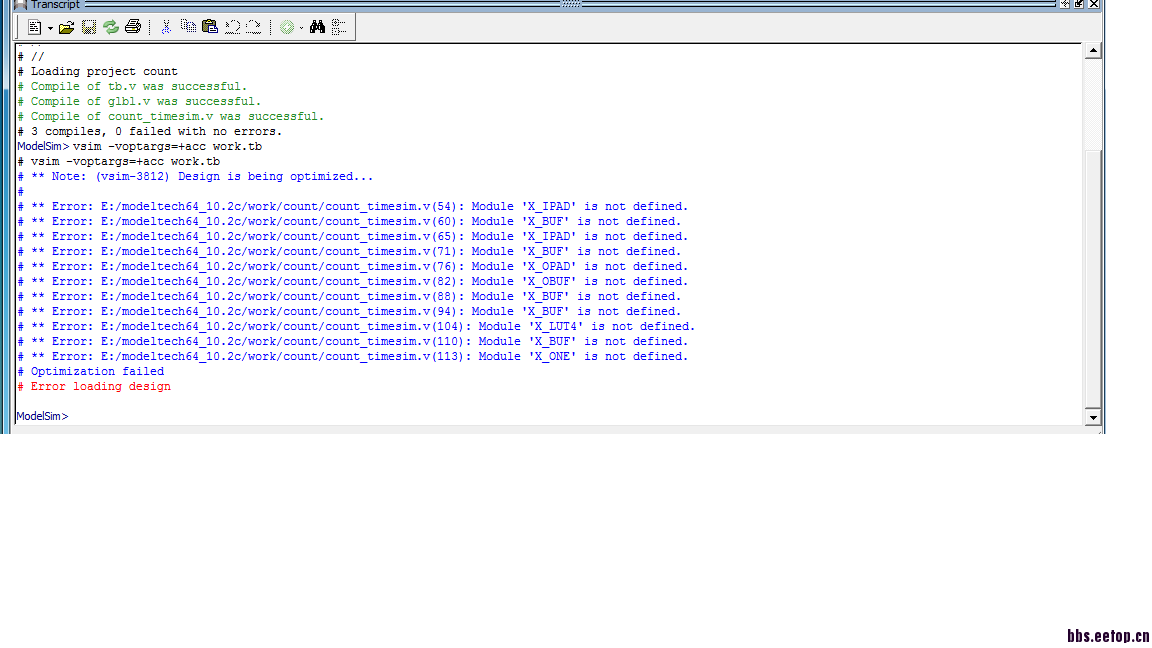1152x648 pixels.
Task: Click 'Compile of glbl.v was successful.' line
Action: (140, 101)
